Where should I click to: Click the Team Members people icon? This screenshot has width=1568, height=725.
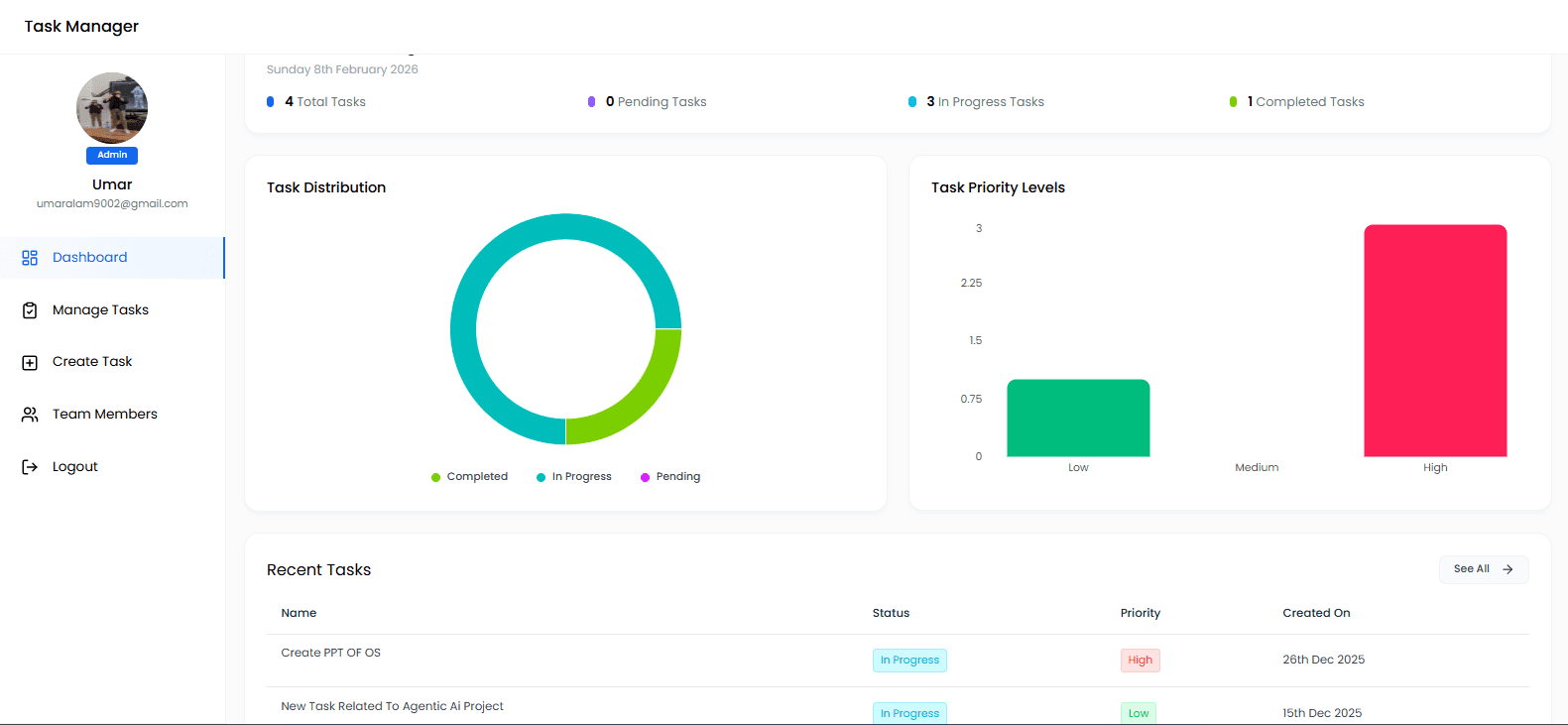coord(30,415)
